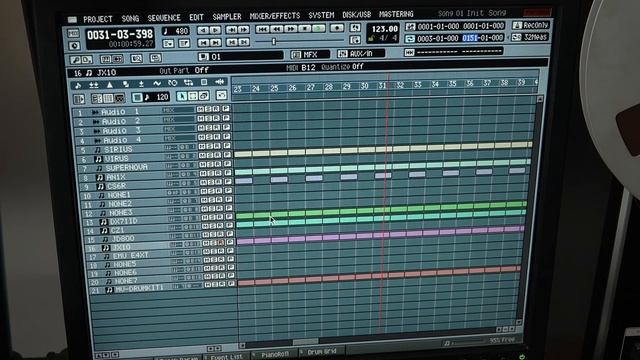Viewport: 640px width, 360px height.
Task: Click the third tool icon after pointer
Action: tap(204, 96)
